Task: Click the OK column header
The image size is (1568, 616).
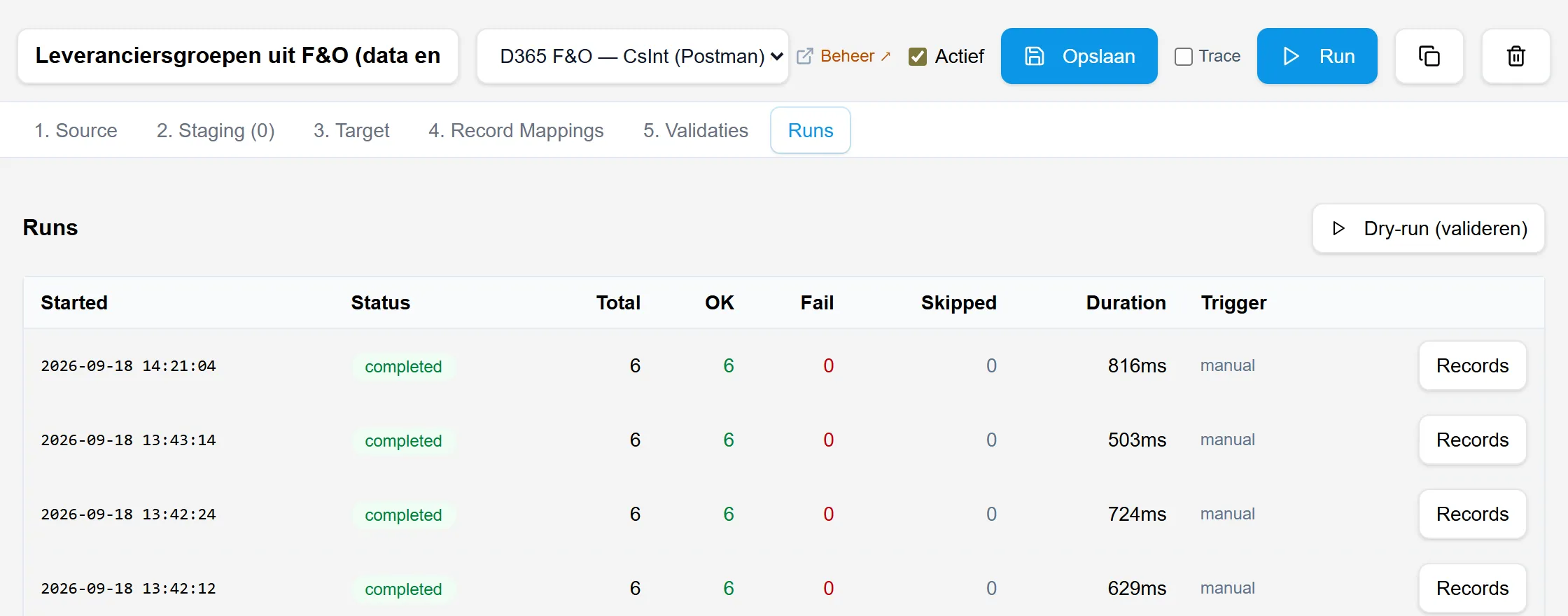Action: pyautogui.click(x=719, y=302)
